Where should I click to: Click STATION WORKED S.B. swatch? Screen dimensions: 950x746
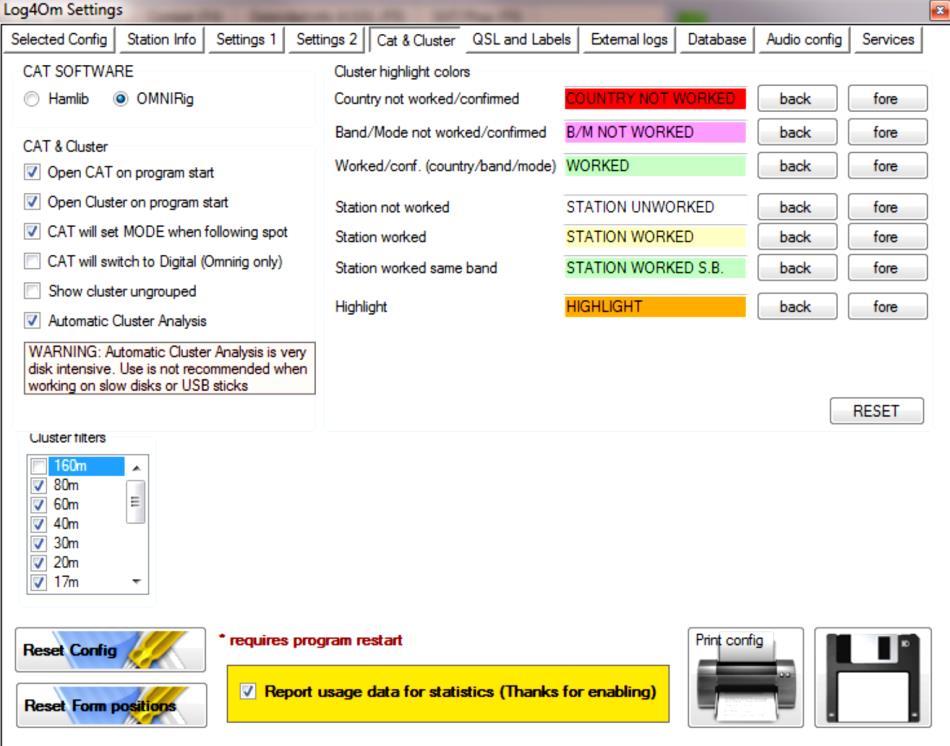tap(655, 267)
